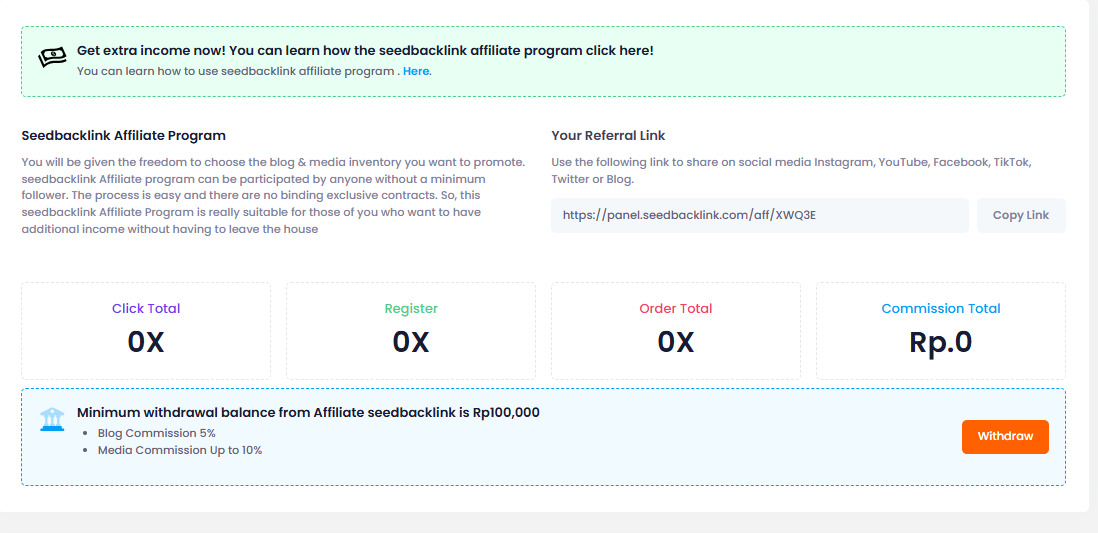Select the referral link URL field
This screenshot has height=533, width=1098.
click(760, 216)
